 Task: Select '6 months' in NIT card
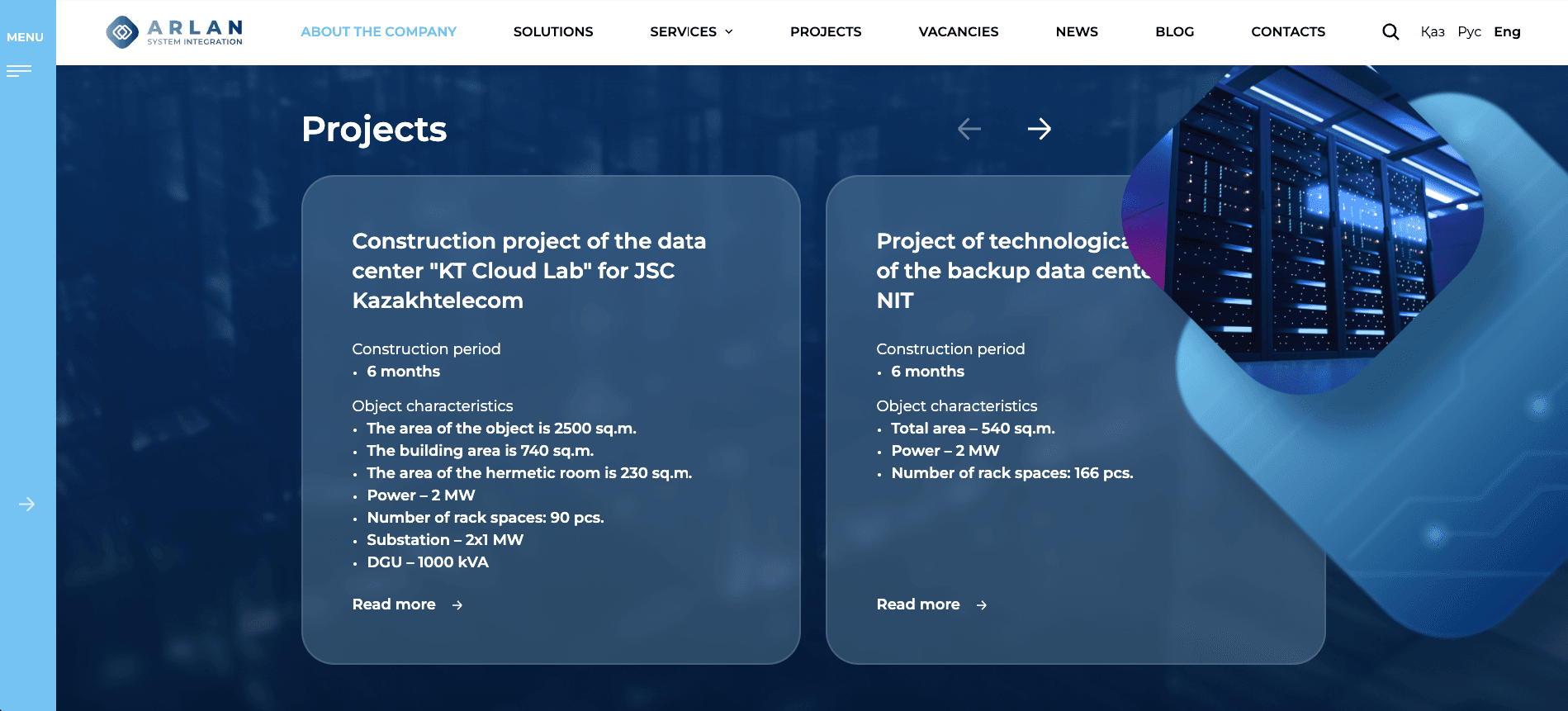(x=927, y=372)
